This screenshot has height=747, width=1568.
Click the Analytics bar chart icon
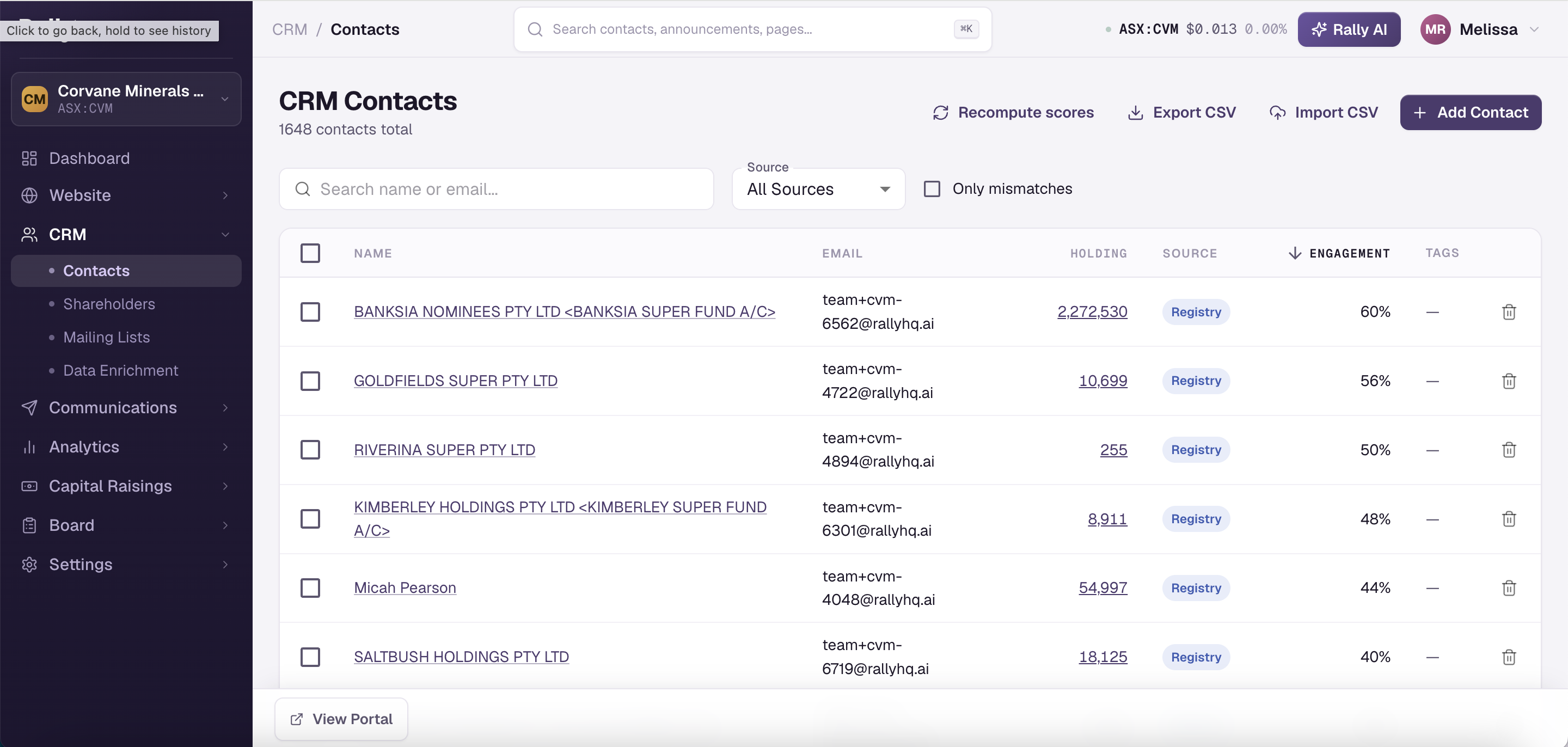click(x=29, y=447)
